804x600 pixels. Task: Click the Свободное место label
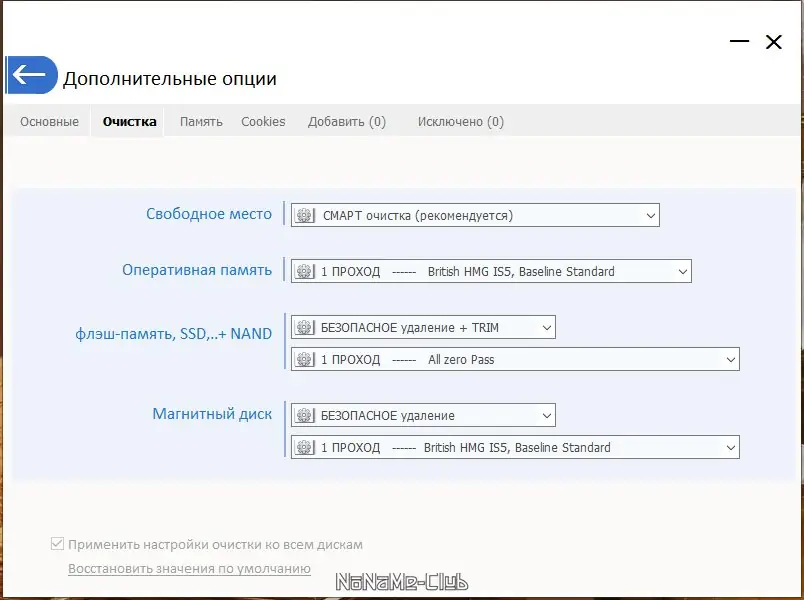(x=209, y=214)
